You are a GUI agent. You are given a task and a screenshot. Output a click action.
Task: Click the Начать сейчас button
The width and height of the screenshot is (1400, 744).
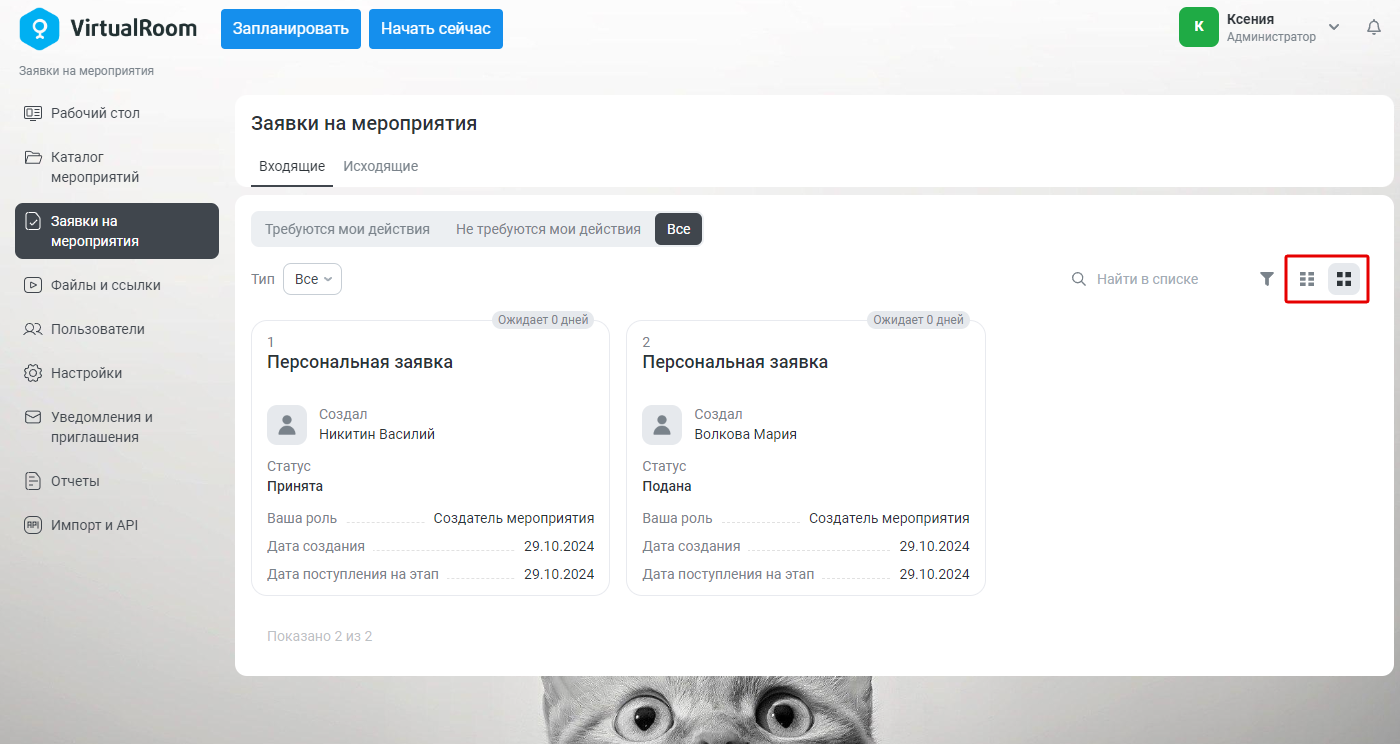pyautogui.click(x=436, y=29)
